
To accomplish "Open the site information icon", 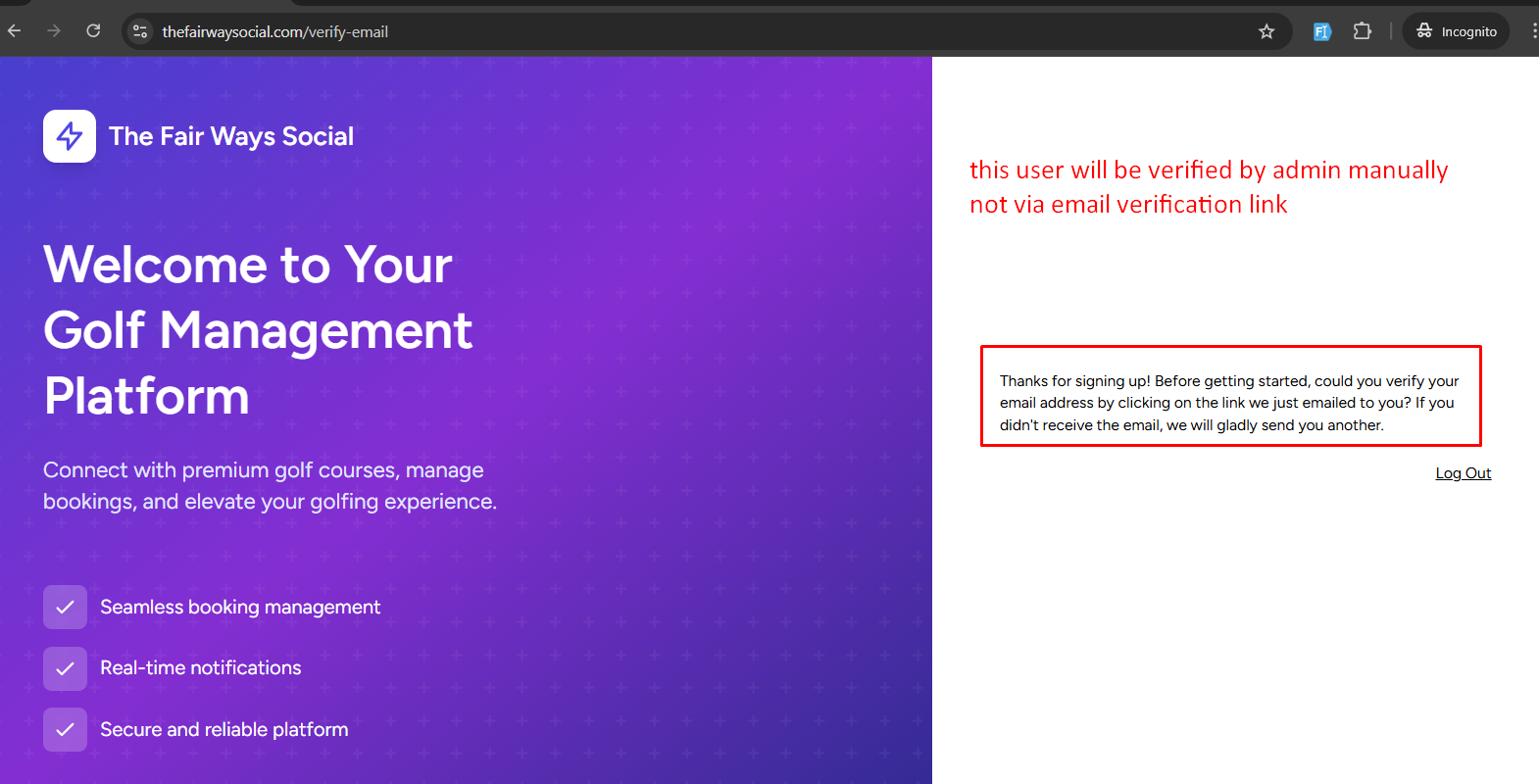I will tap(140, 31).
